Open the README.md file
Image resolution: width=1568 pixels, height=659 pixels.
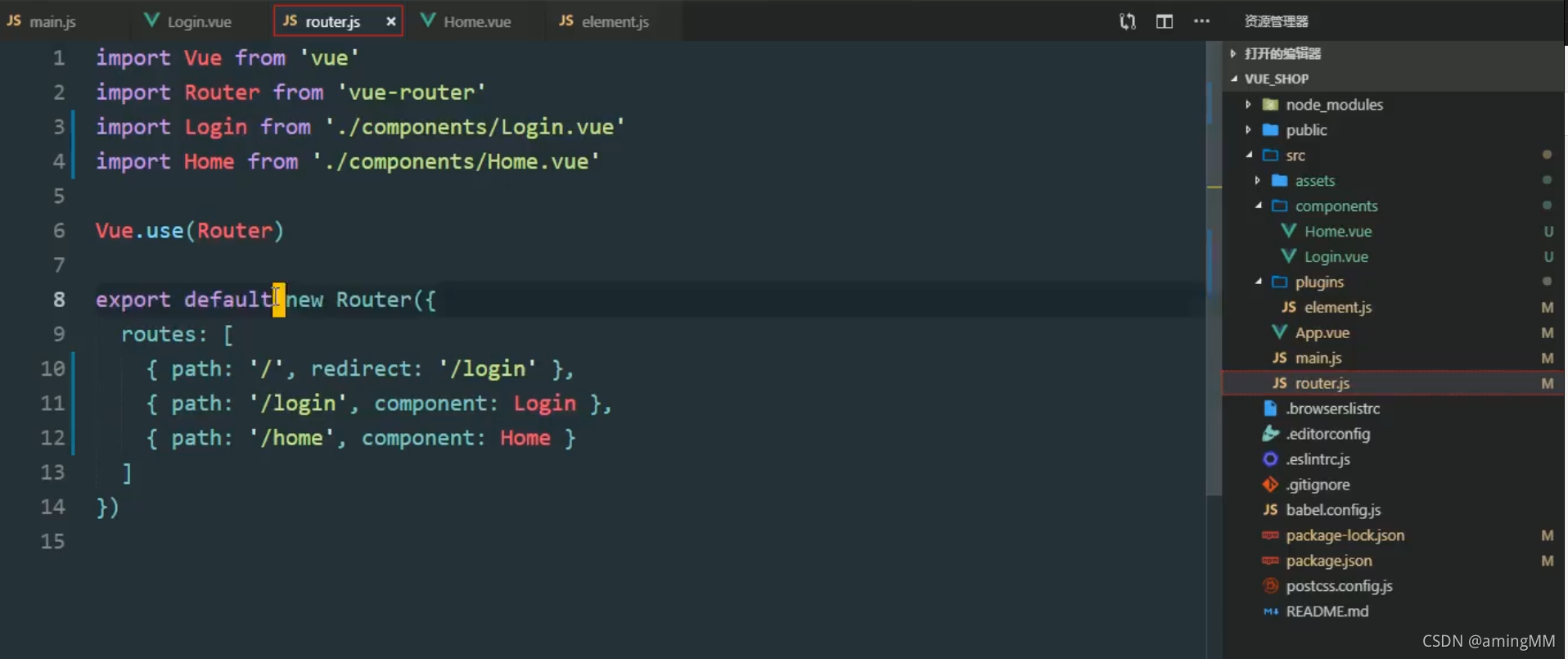(1327, 612)
